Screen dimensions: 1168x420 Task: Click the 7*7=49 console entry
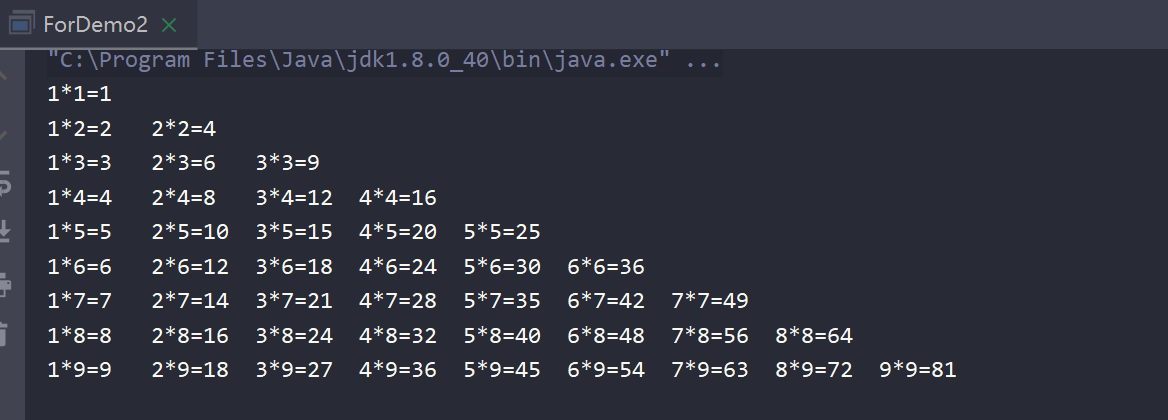(710, 301)
